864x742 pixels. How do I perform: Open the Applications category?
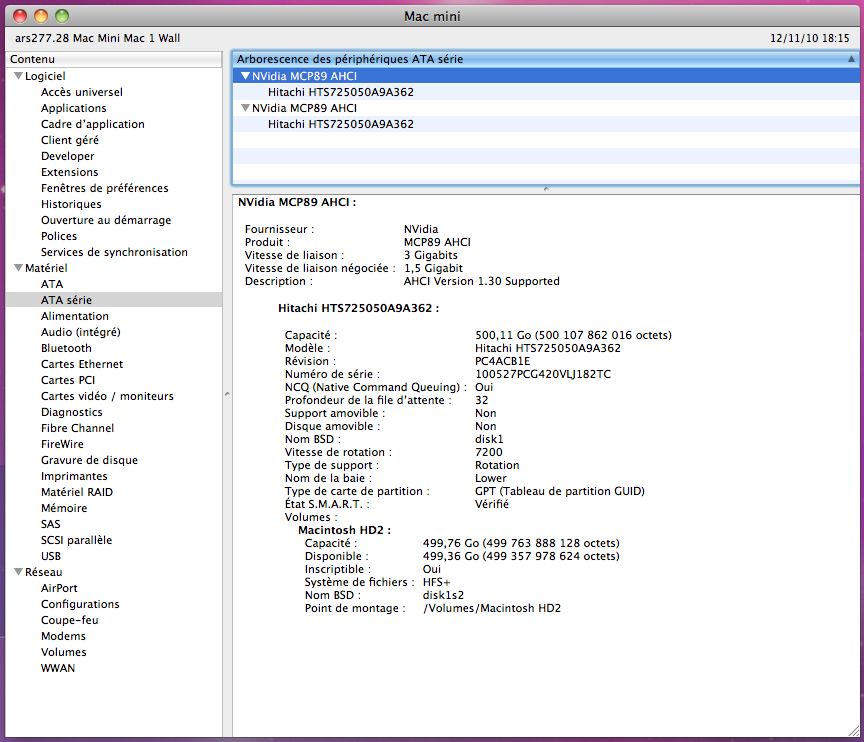click(x=74, y=108)
